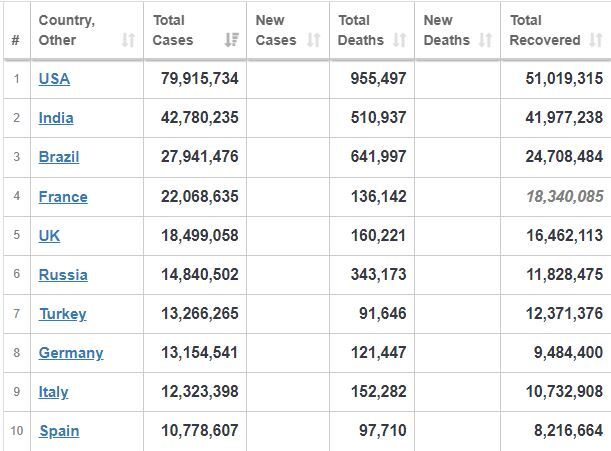
Task: Select Italy total cases 12,323,398
Action: pos(200,391)
